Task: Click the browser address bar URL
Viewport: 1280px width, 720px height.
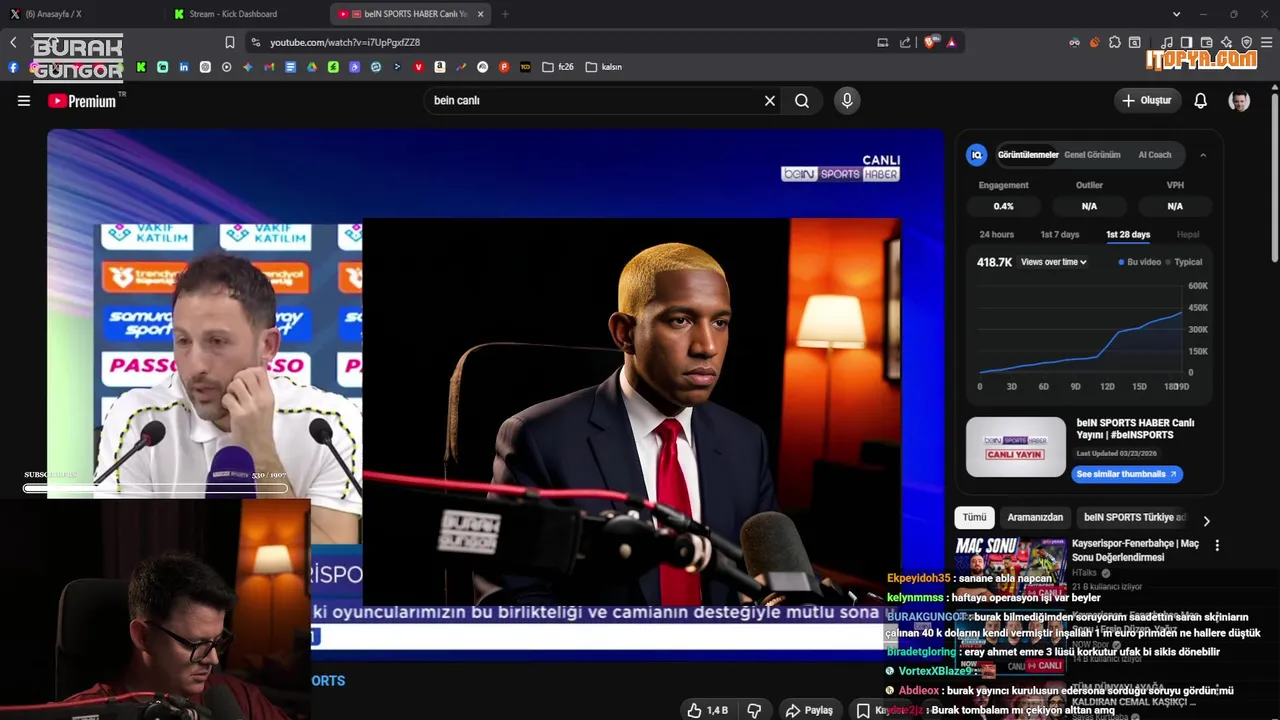Action: pos(345,42)
